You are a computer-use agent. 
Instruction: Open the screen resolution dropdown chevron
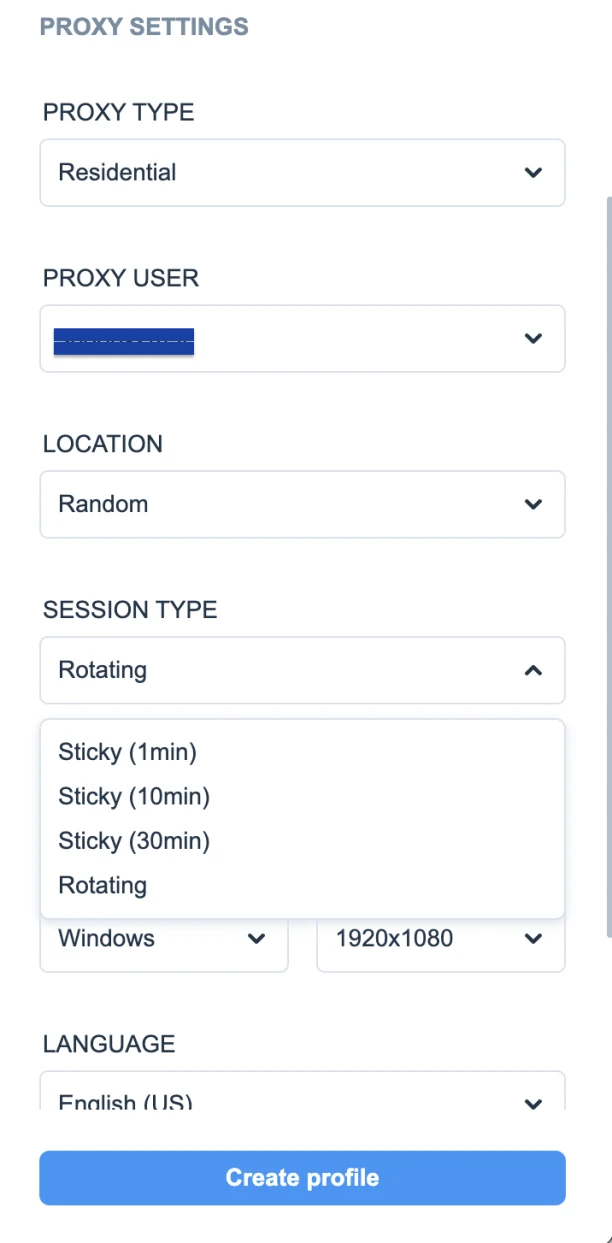point(533,938)
